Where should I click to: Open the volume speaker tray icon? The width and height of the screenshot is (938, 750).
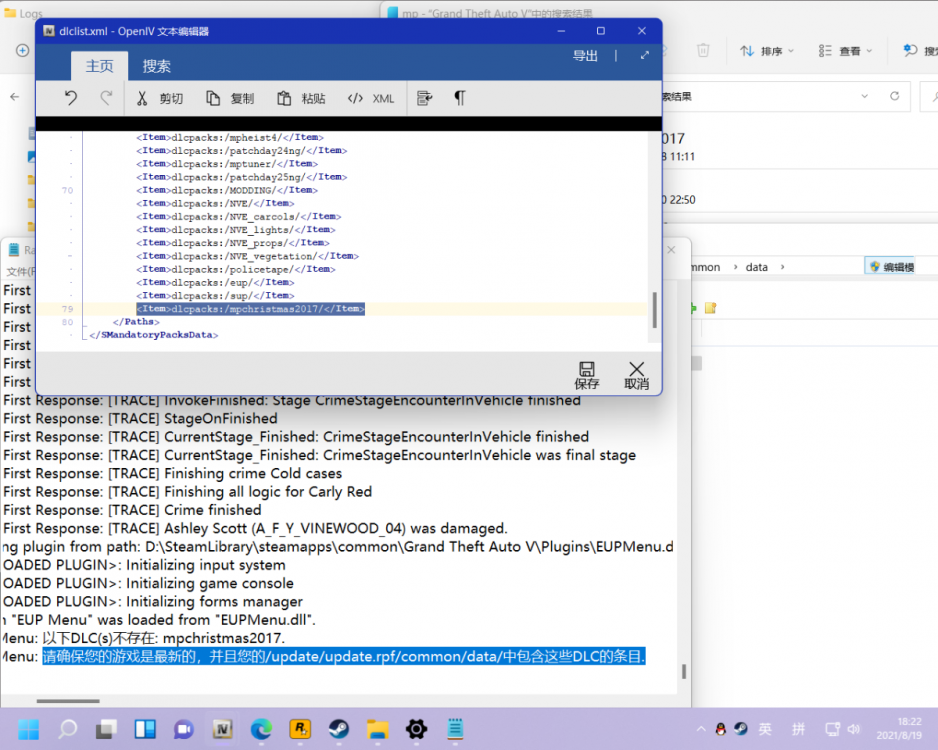tap(854, 729)
